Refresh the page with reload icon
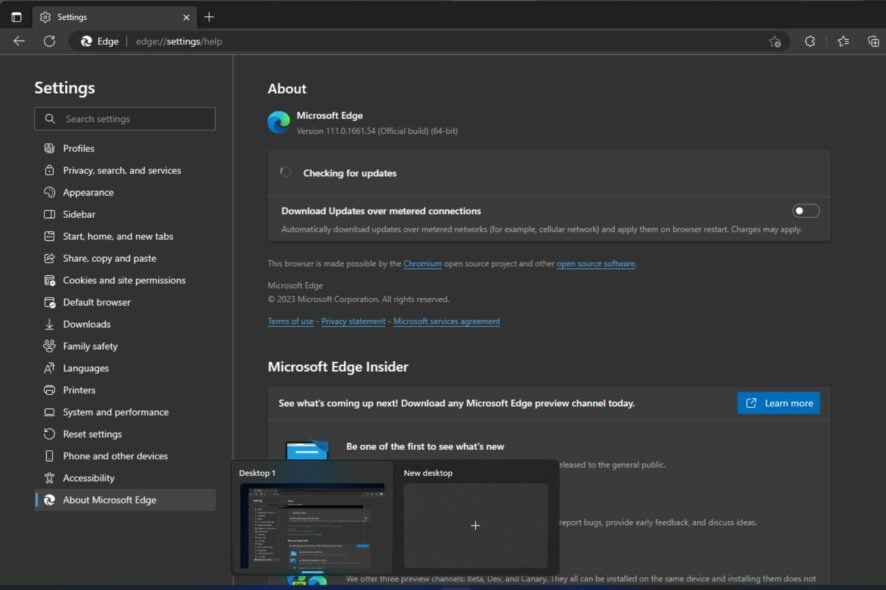The width and height of the screenshot is (886, 590). tap(50, 41)
